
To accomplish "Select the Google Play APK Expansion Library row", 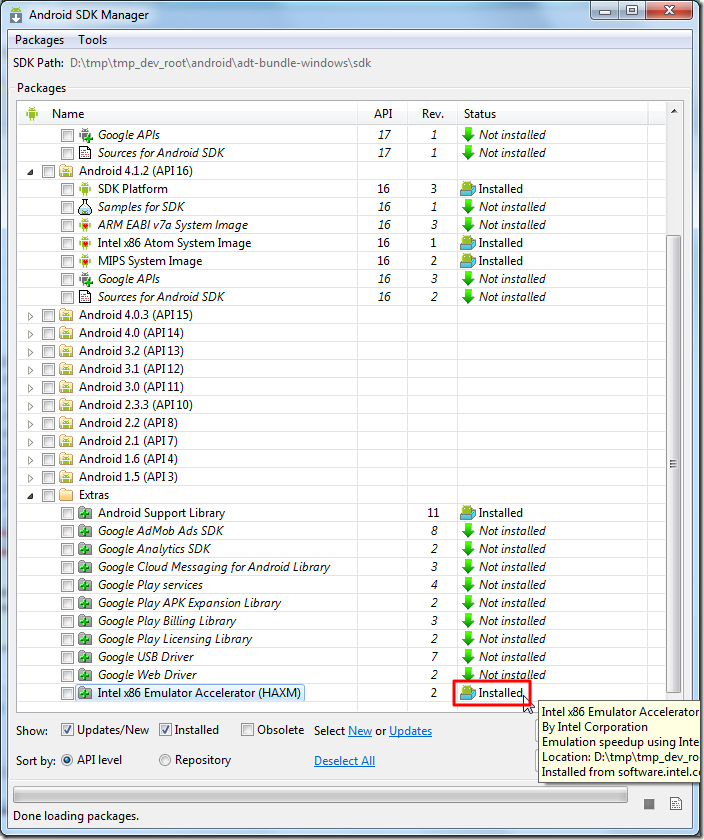I will (x=341, y=603).
